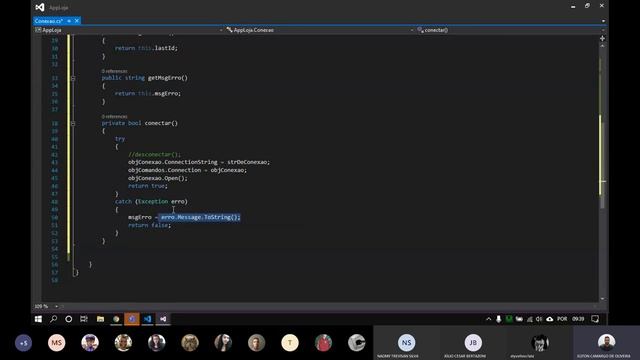Open the conectar() member dropdown

pyautogui.click(x=510, y=30)
